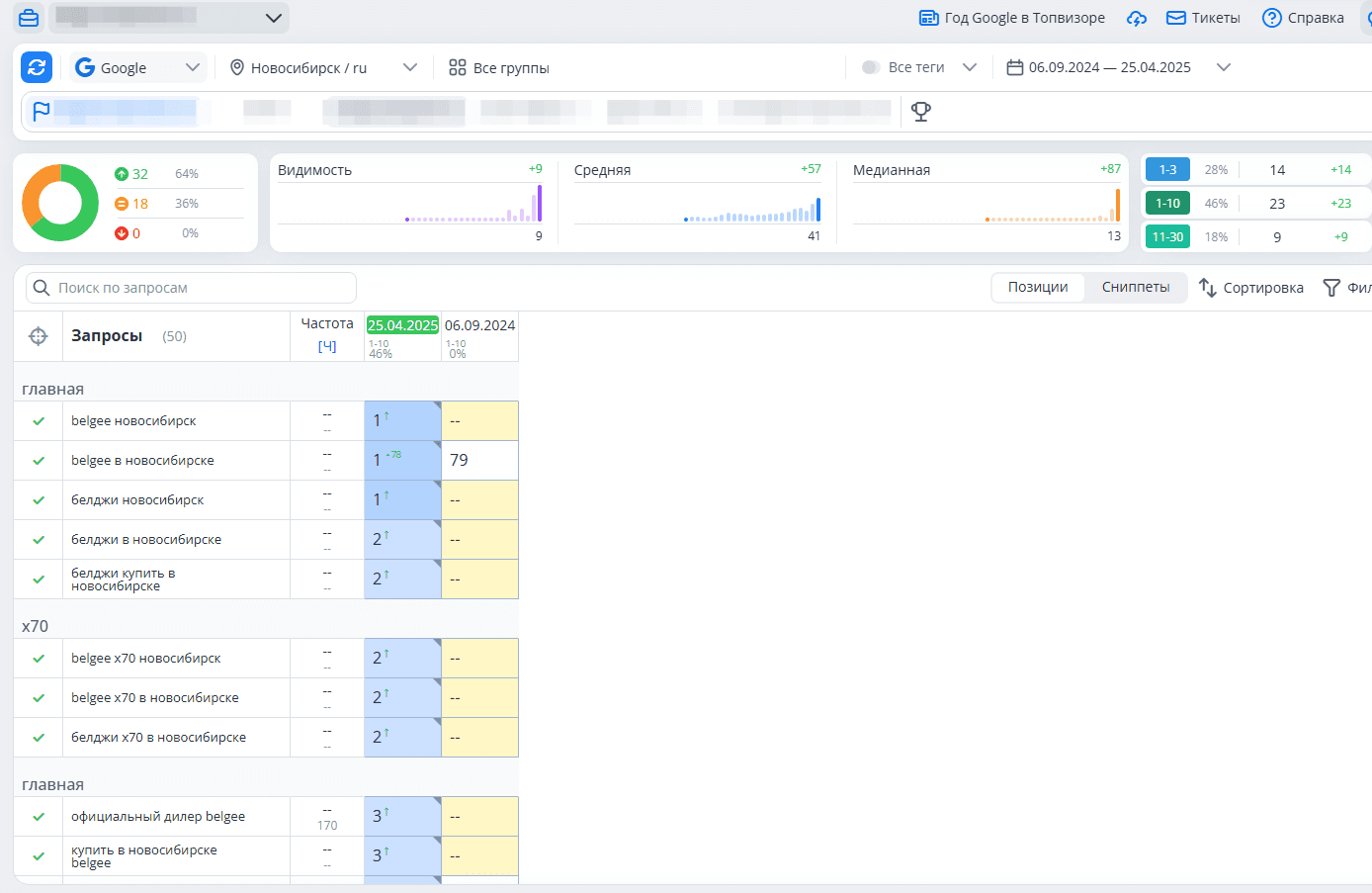The width and height of the screenshot is (1372, 893).
Task: Select the orange unchanged 18 indicator
Action: click(131, 204)
